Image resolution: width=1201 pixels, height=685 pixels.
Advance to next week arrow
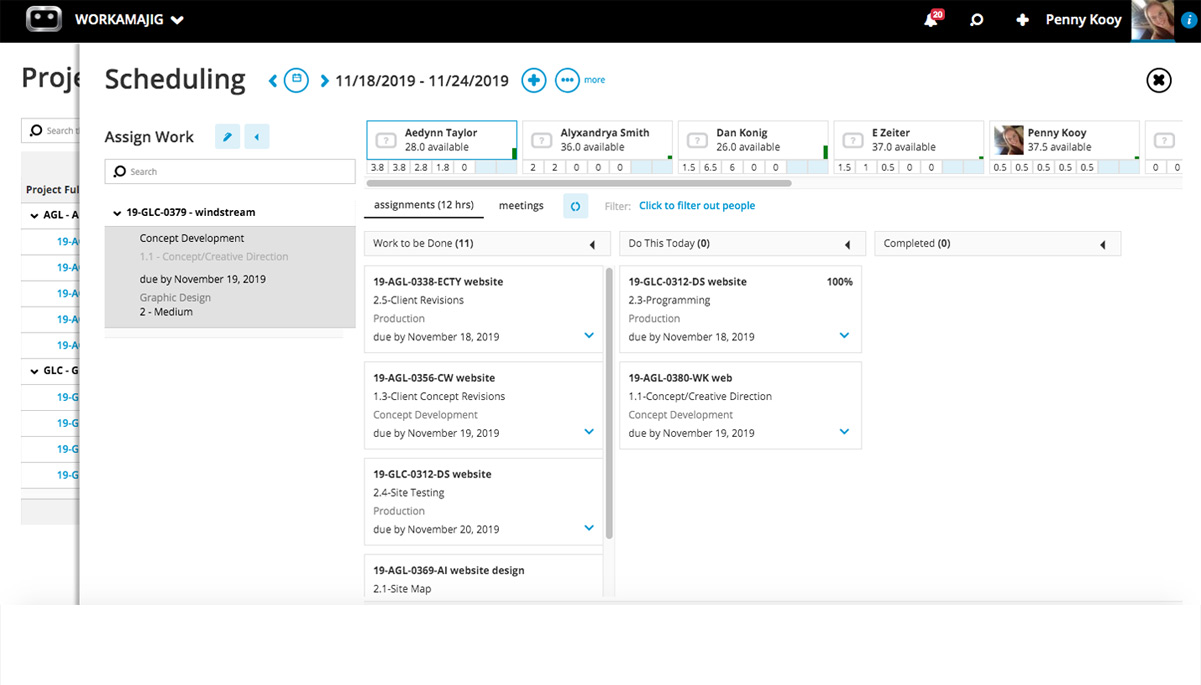(324, 81)
